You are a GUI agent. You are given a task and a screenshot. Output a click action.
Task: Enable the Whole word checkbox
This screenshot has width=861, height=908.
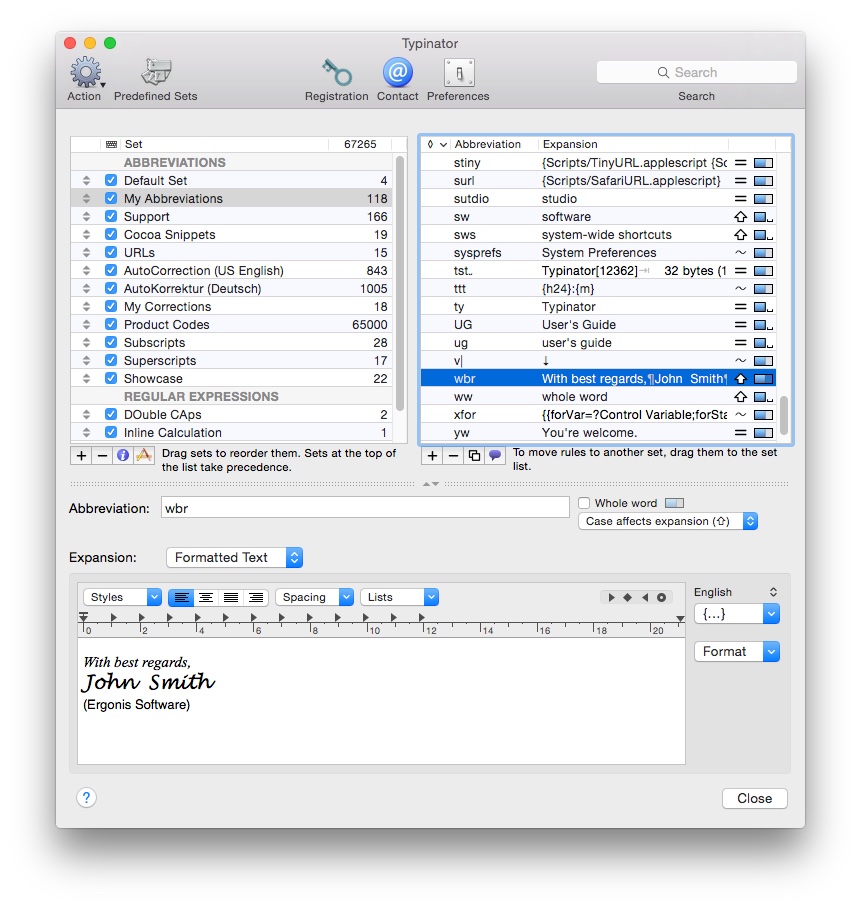pos(584,503)
